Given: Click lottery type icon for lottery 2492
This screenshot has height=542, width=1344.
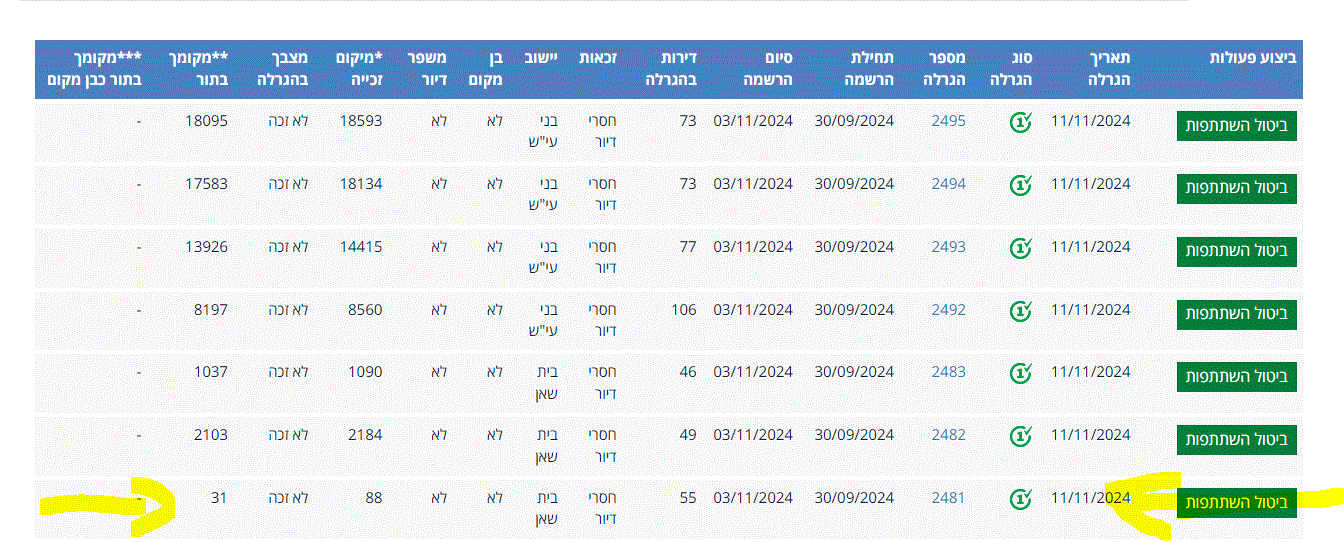Looking at the screenshot, I should tap(1020, 310).
